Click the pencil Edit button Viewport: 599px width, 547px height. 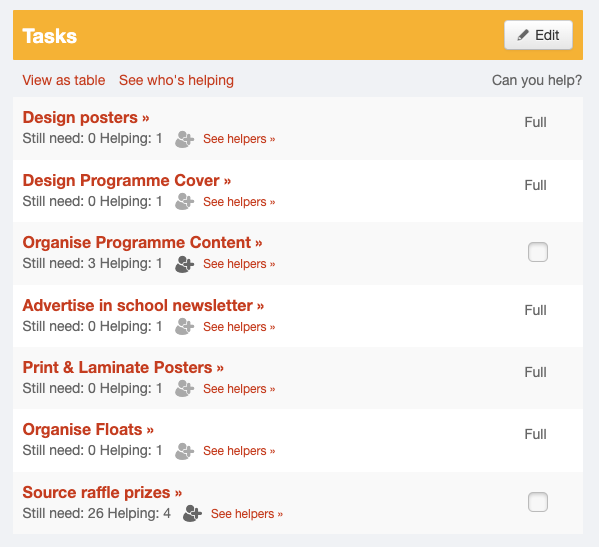(x=538, y=35)
